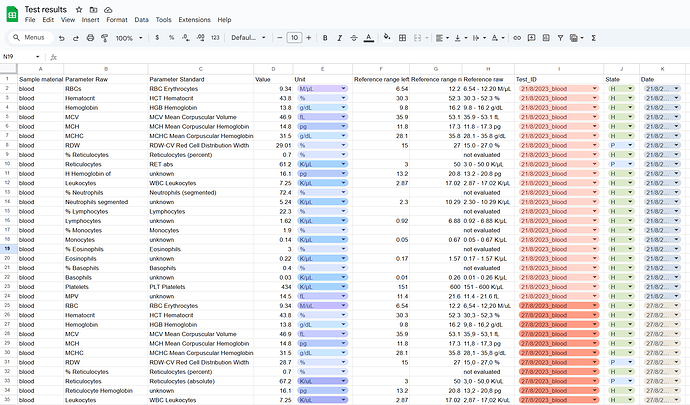The width and height of the screenshot is (690, 405).
Task: Open the Extensions menu
Action: coord(195,20)
